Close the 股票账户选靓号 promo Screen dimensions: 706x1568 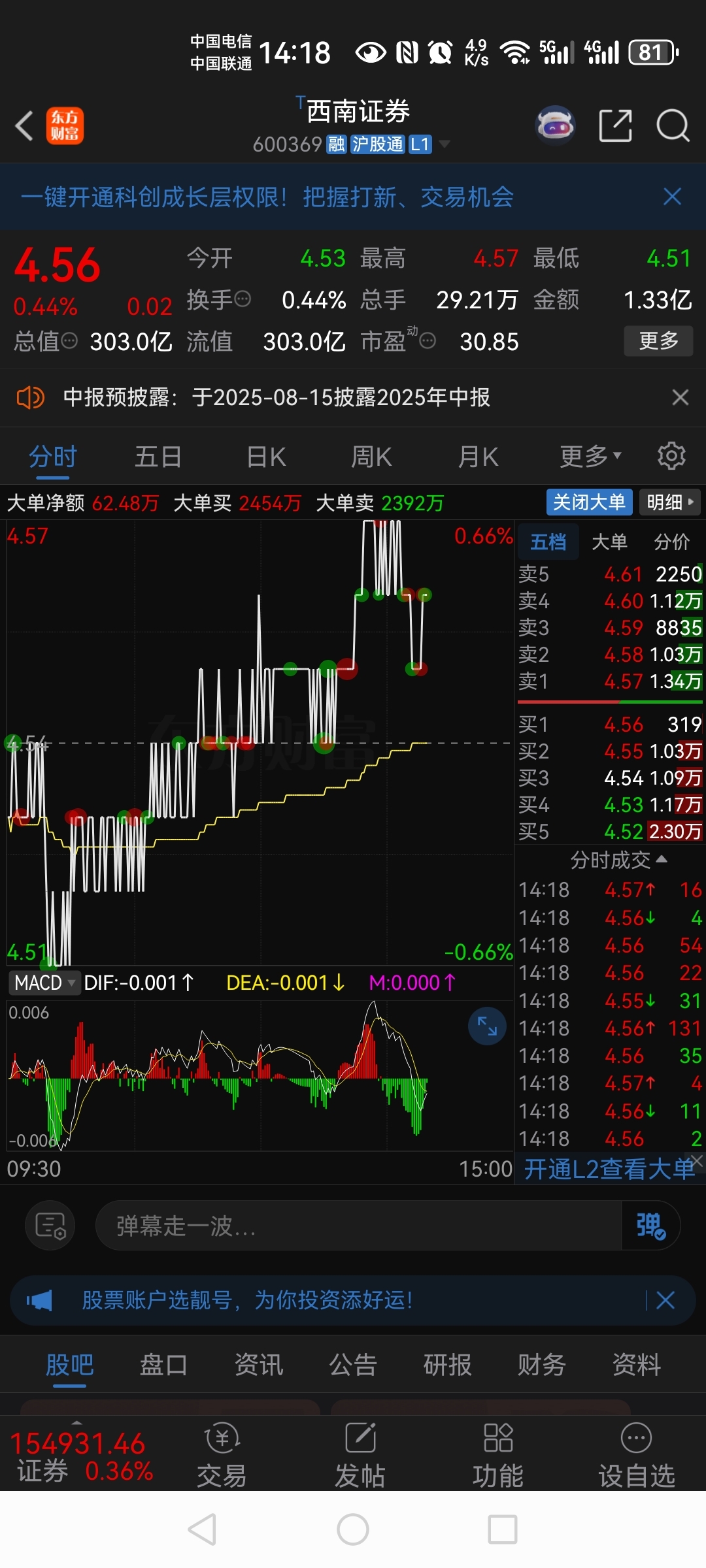click(x=665, y=1300)
